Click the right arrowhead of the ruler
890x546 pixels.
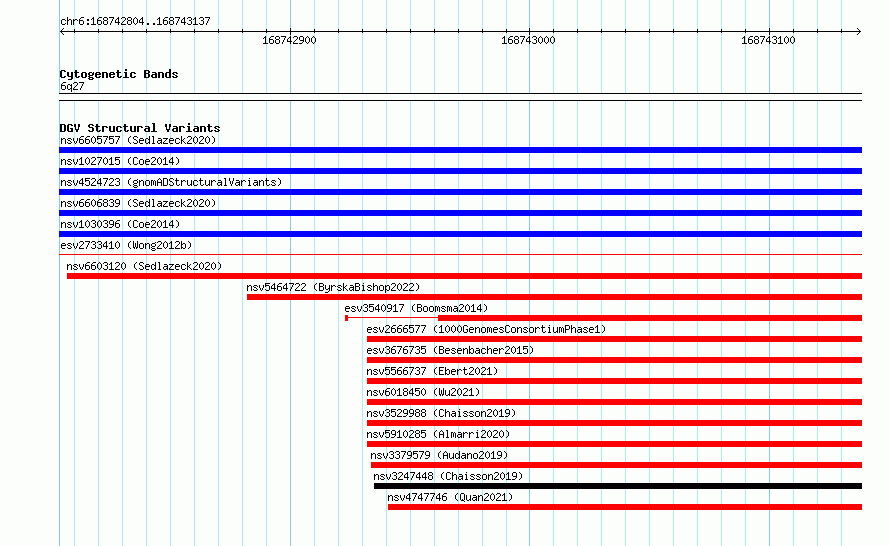(858, 32)
